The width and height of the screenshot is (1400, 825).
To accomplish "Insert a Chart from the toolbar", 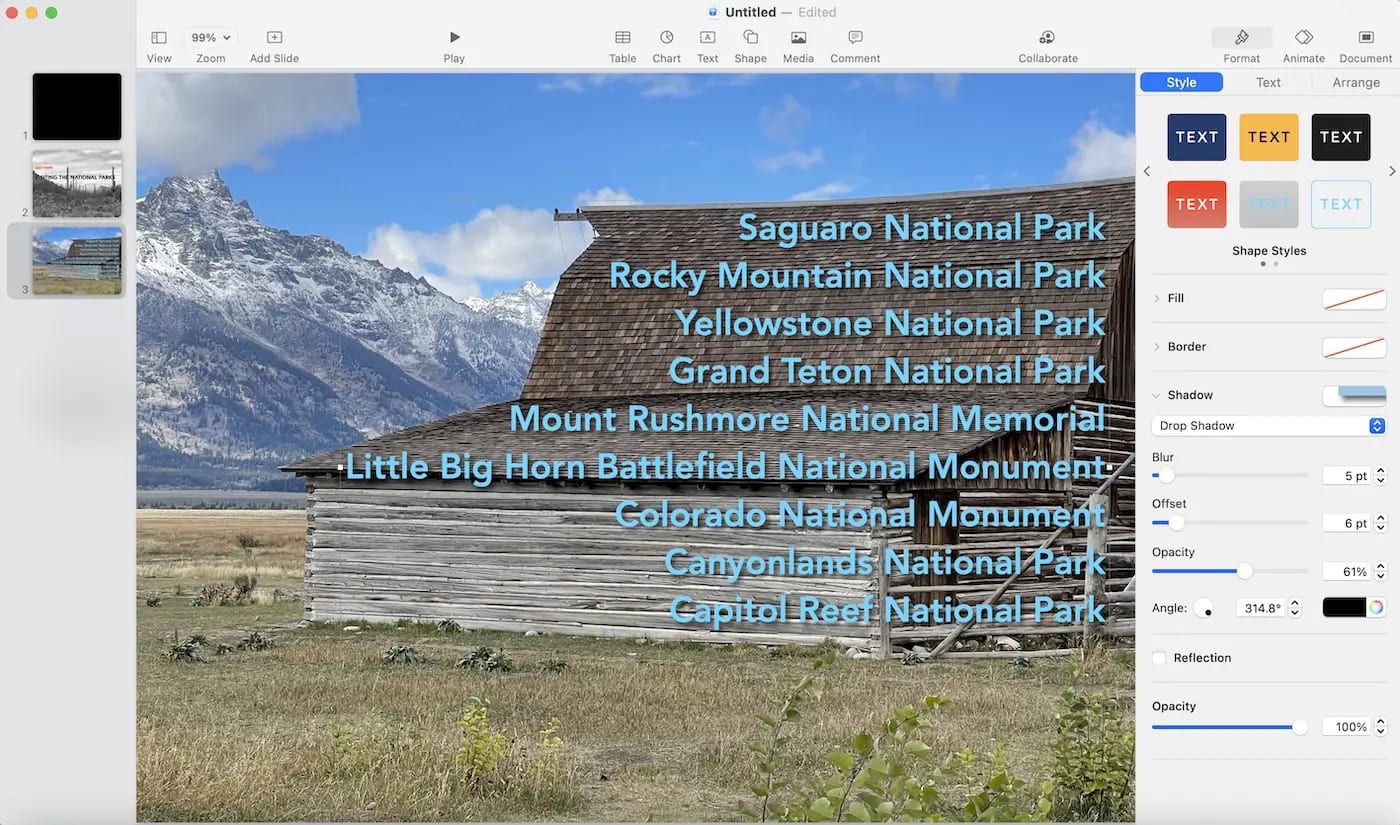I will pos(666,42).
